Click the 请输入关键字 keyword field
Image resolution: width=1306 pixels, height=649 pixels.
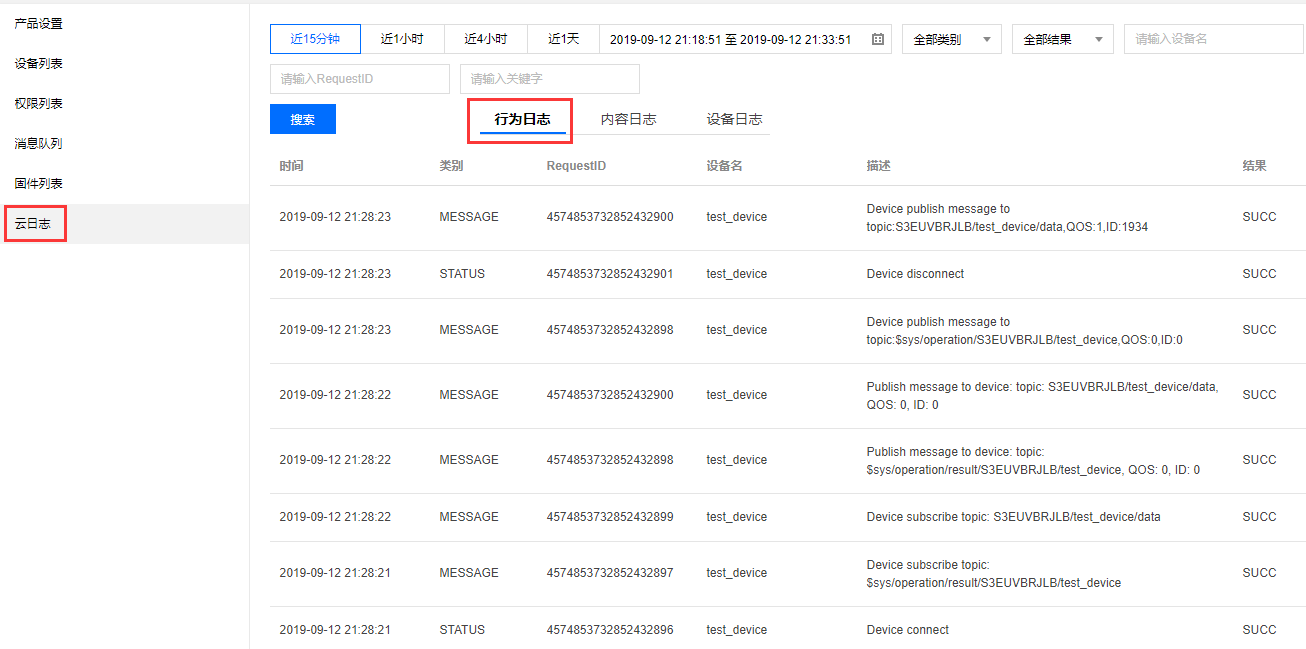point(549,79)
